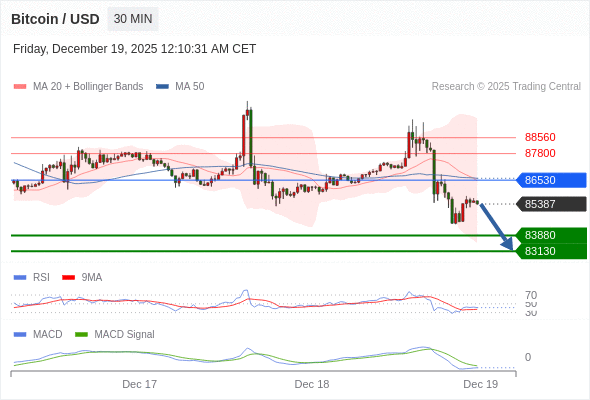
Task: Click the RSI blue legend swatch
Action: pyautogui.click(x=20, y=278)
